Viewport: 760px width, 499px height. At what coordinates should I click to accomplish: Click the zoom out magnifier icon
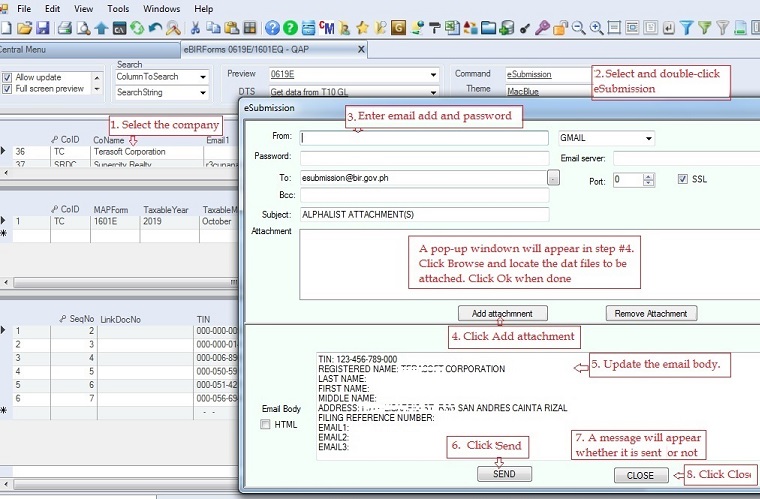[578, 28]
